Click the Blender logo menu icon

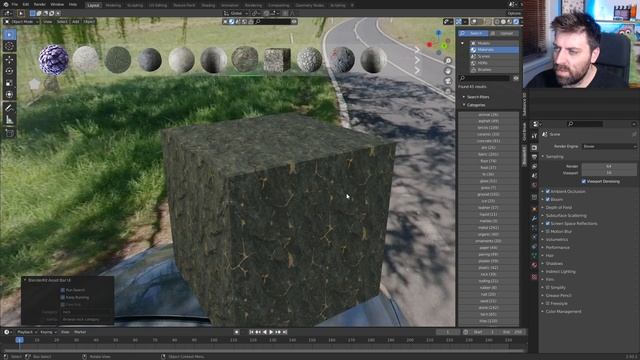pos(5,4)
